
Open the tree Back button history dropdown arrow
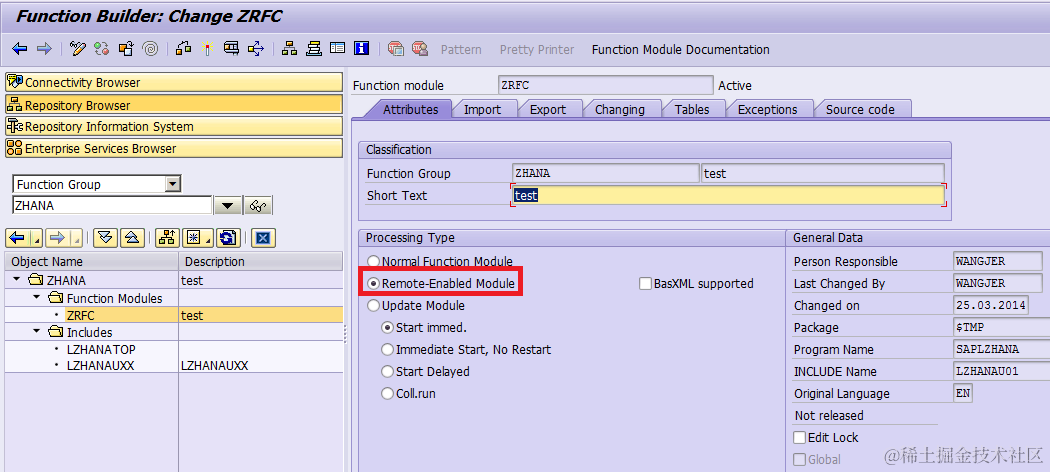[36, 238]
